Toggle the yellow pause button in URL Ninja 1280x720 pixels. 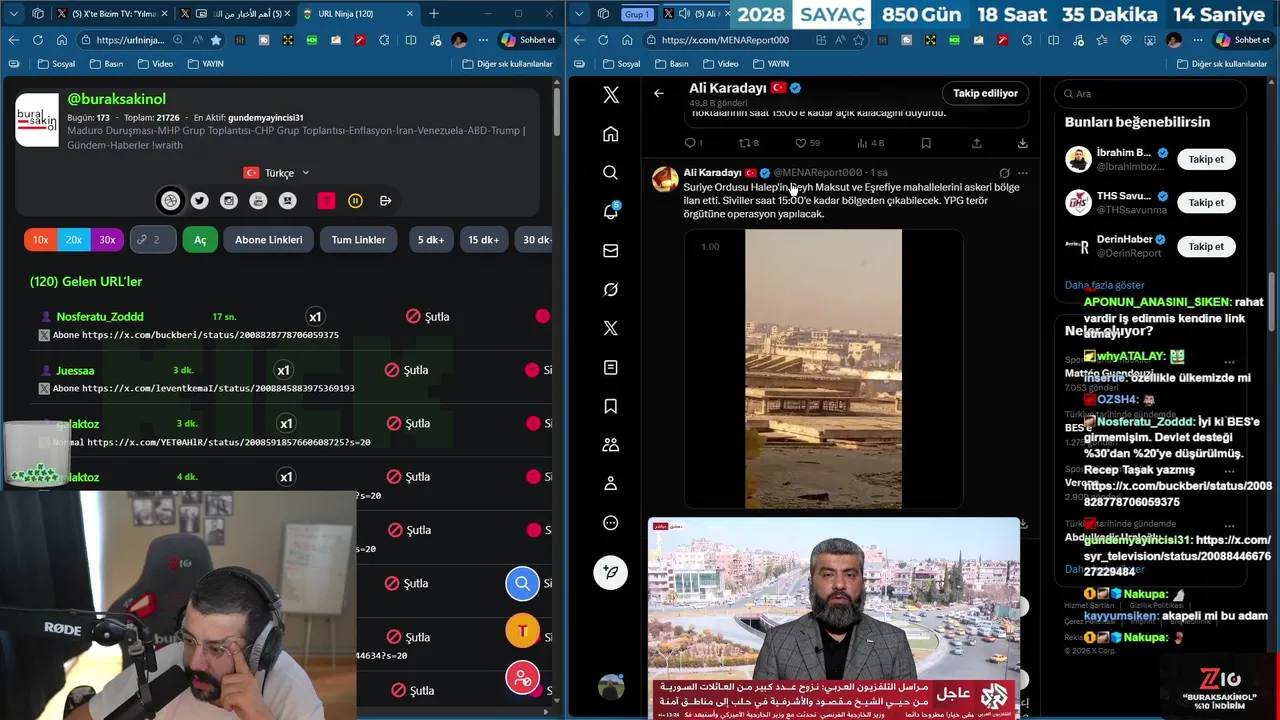pyautogui.click(x=355, y=201)
